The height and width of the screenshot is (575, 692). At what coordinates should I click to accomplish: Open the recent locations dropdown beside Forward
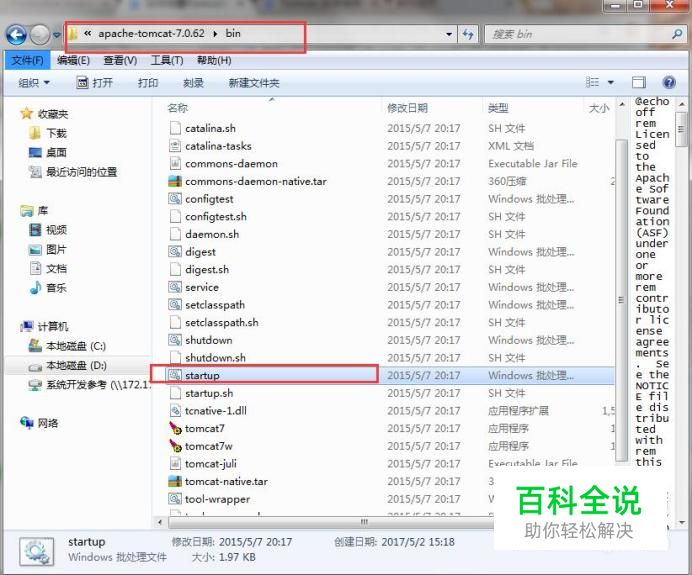click(56, 35)
